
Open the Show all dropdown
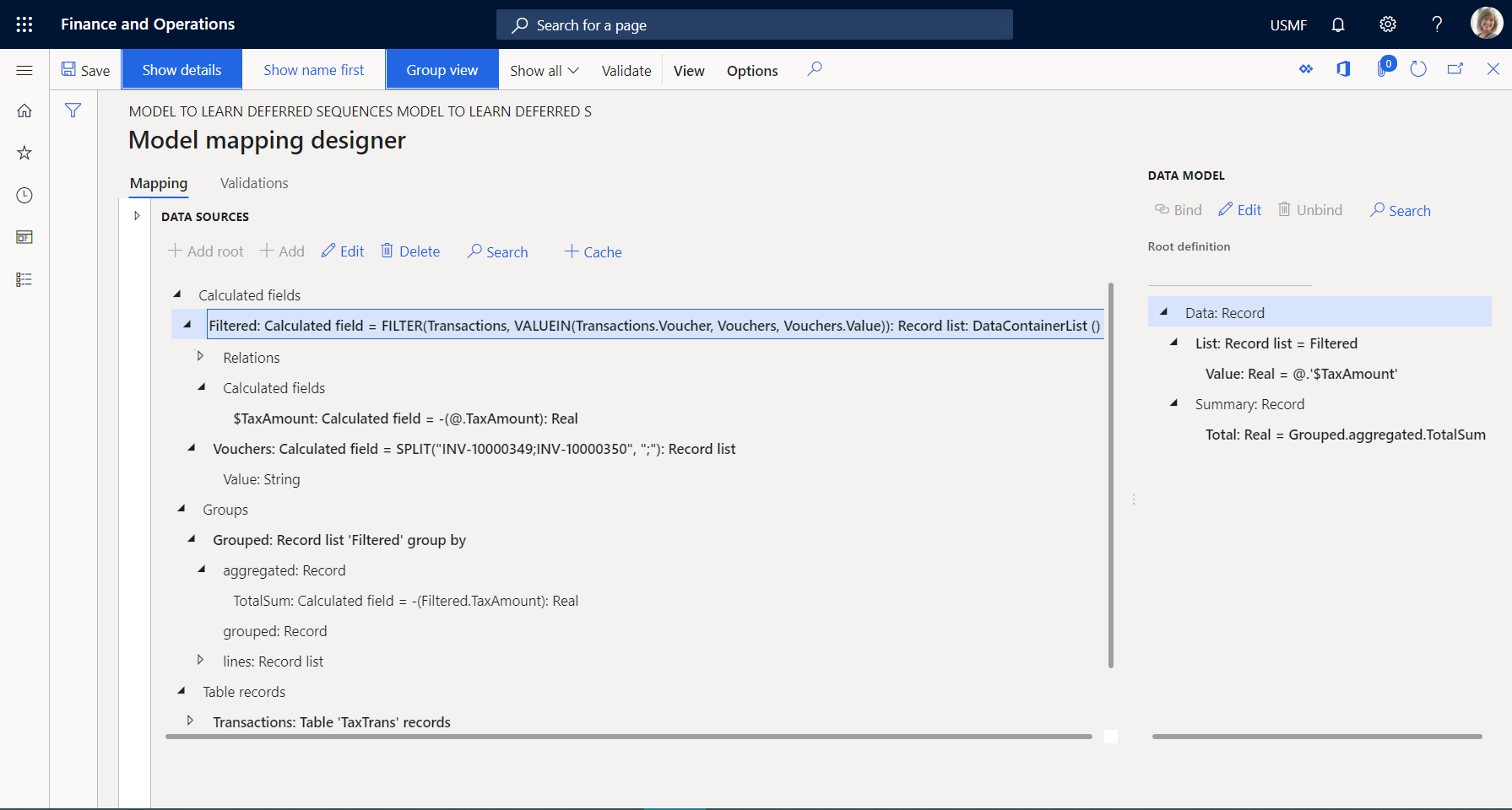[x=543, y=70]
